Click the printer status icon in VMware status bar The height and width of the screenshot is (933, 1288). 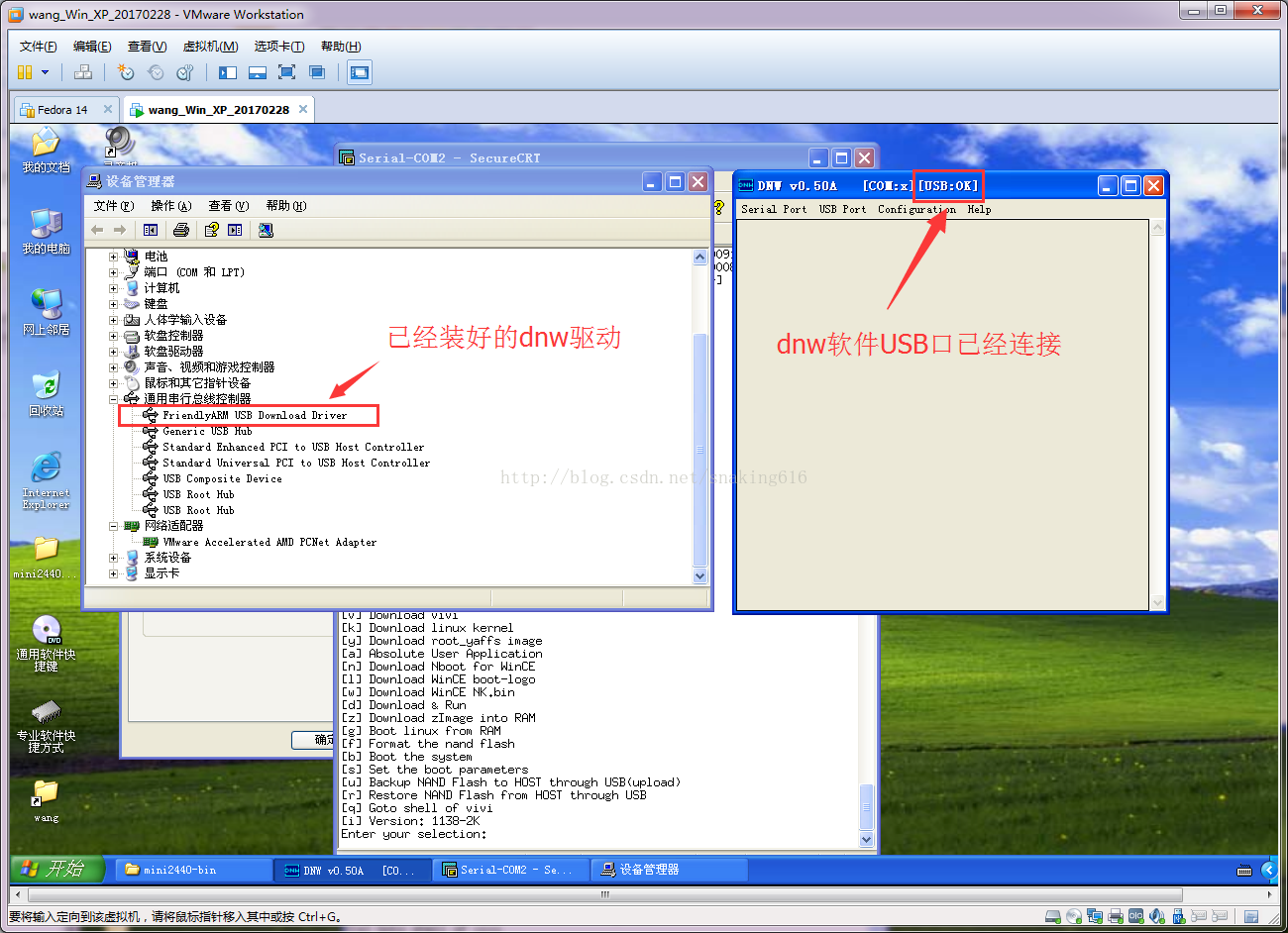(x=1116, y=916)
